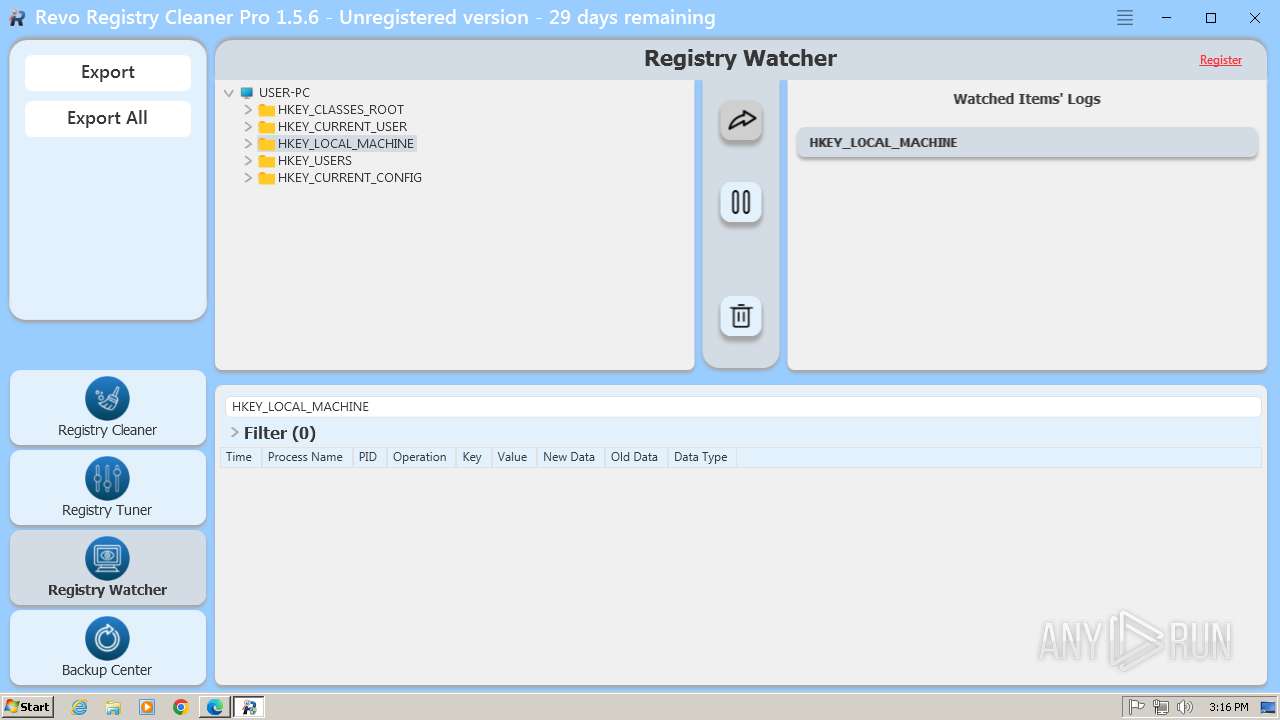Expand the HKEY_CLASSES_ROOT node
Image resolution: width=1280 pixels, height=720 pixels.
248,110
